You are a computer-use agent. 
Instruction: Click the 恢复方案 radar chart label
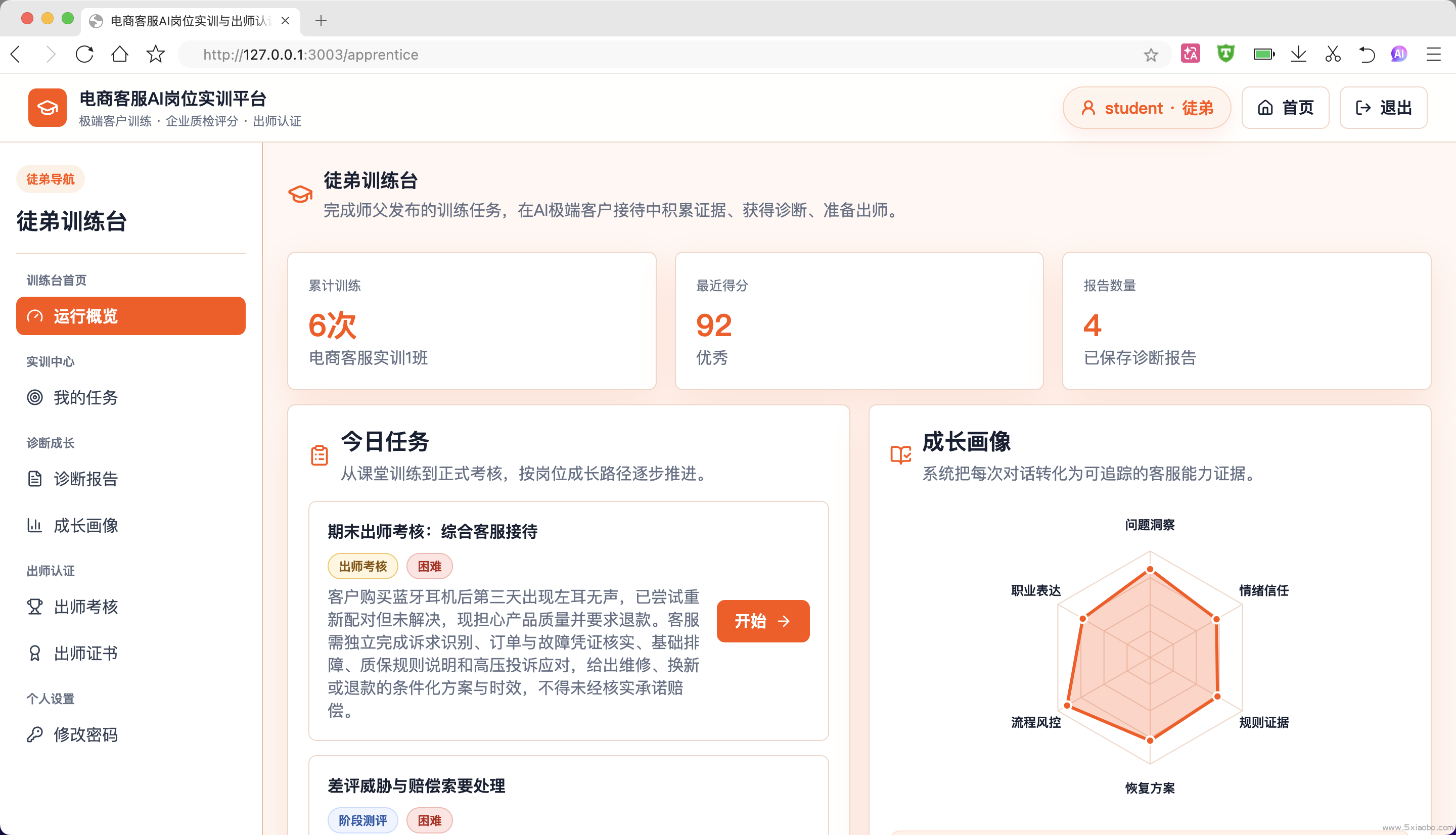pyautogui.click(x=1150, y=788)
